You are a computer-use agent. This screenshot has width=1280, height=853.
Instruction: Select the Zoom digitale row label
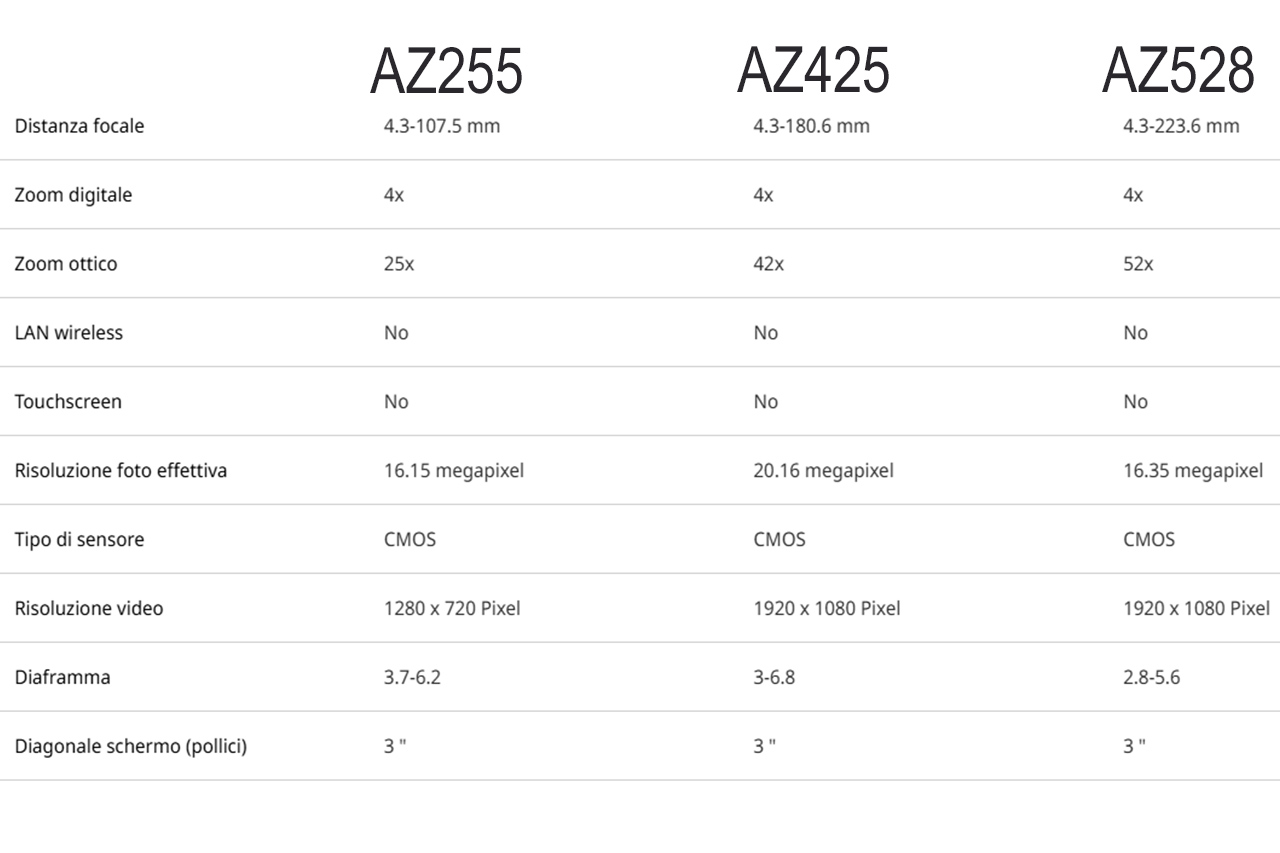click(73, 195)
